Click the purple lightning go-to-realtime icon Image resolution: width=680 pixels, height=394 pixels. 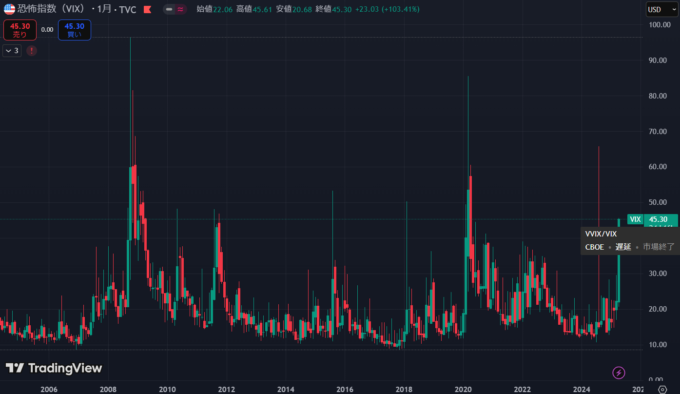click(618, 372)
